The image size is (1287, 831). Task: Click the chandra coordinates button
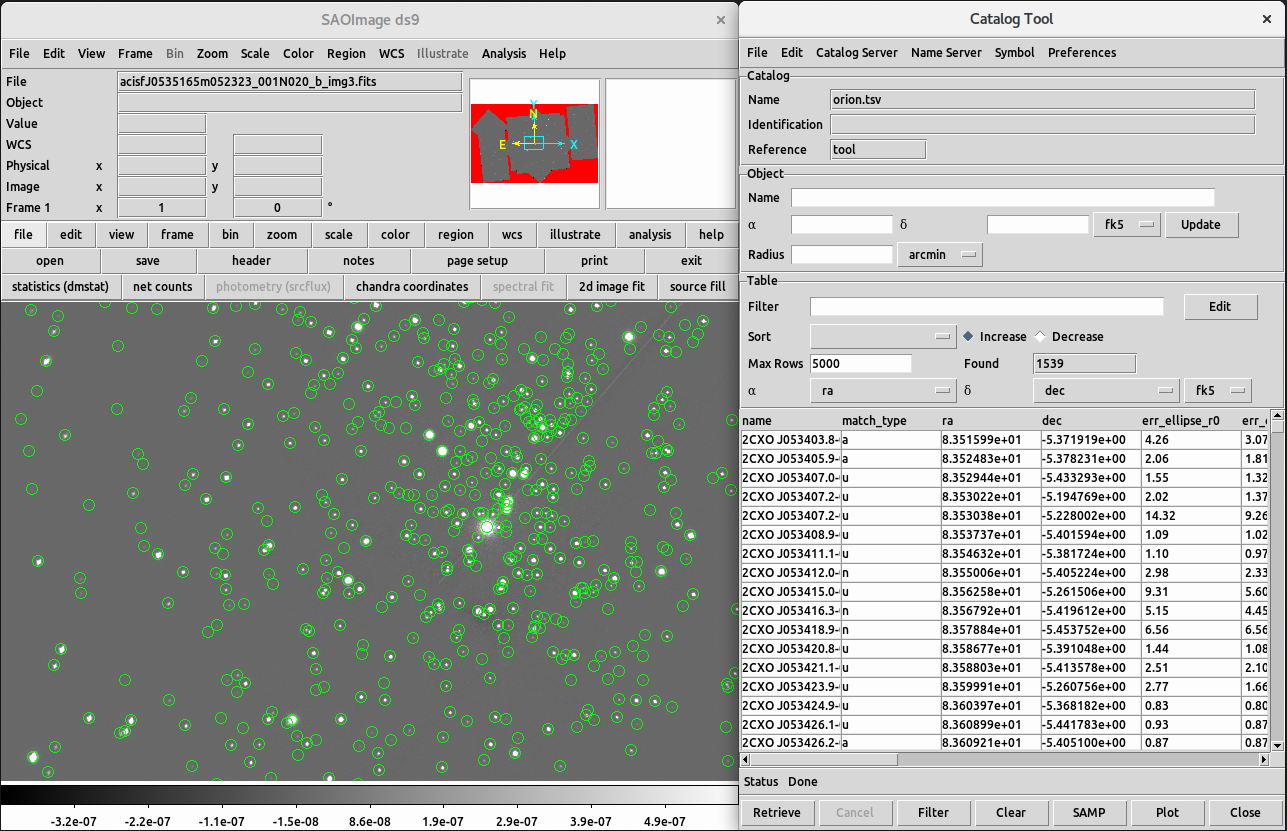412,287
